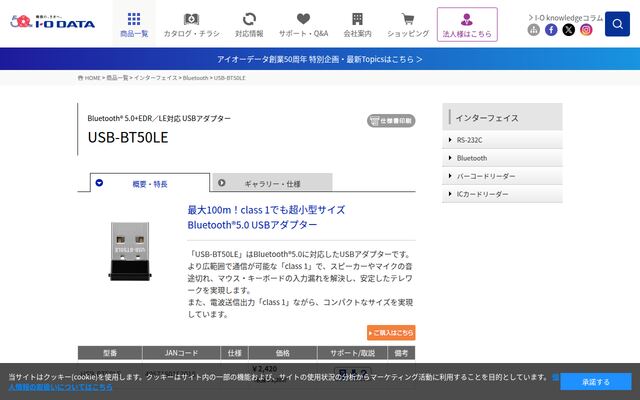The image size is (640, 400).
Task: Click the arrow icon on 概要・特長 tab
Action: click(x=99, y=183)
